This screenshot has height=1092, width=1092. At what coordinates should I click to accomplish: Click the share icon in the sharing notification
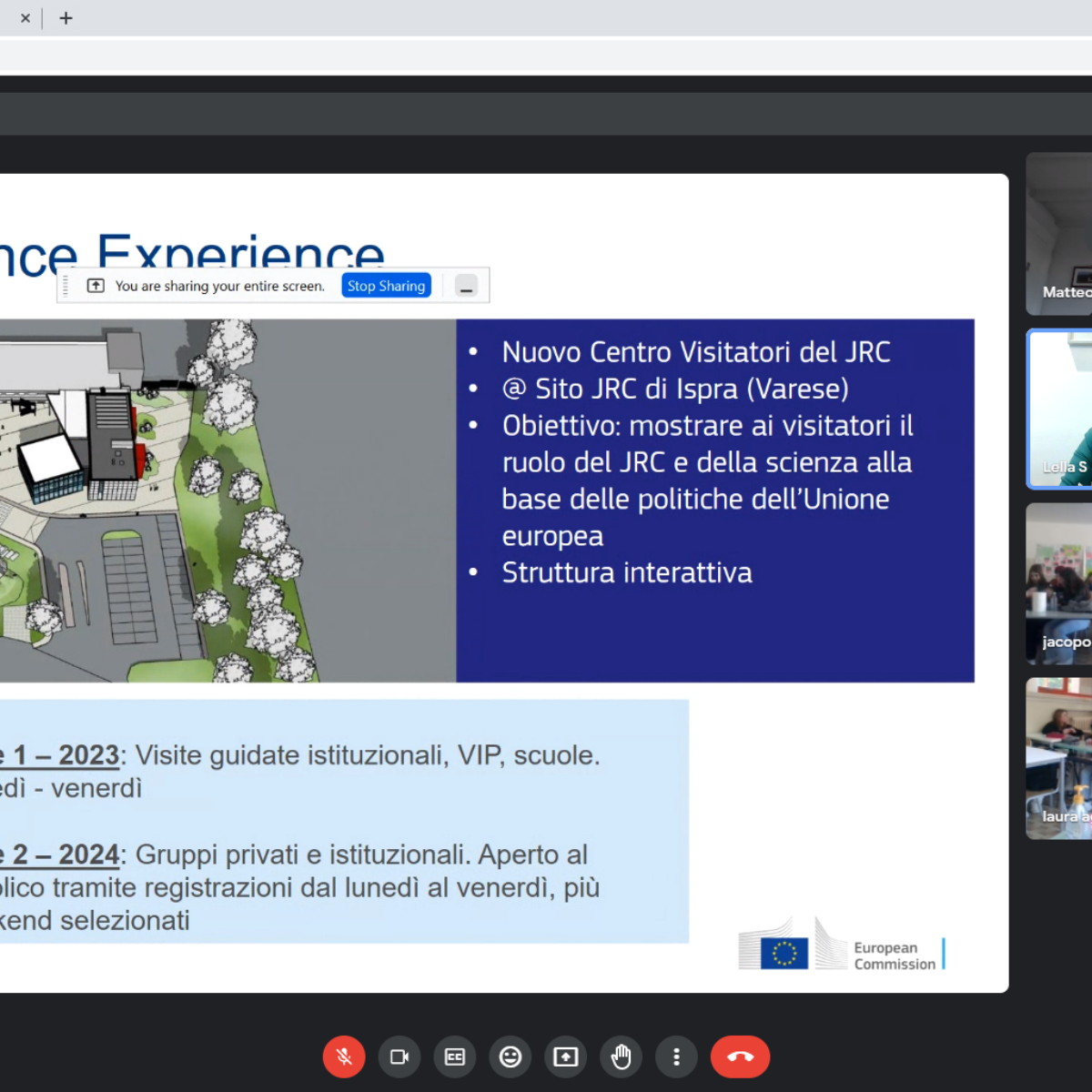(x=96, y=286)
